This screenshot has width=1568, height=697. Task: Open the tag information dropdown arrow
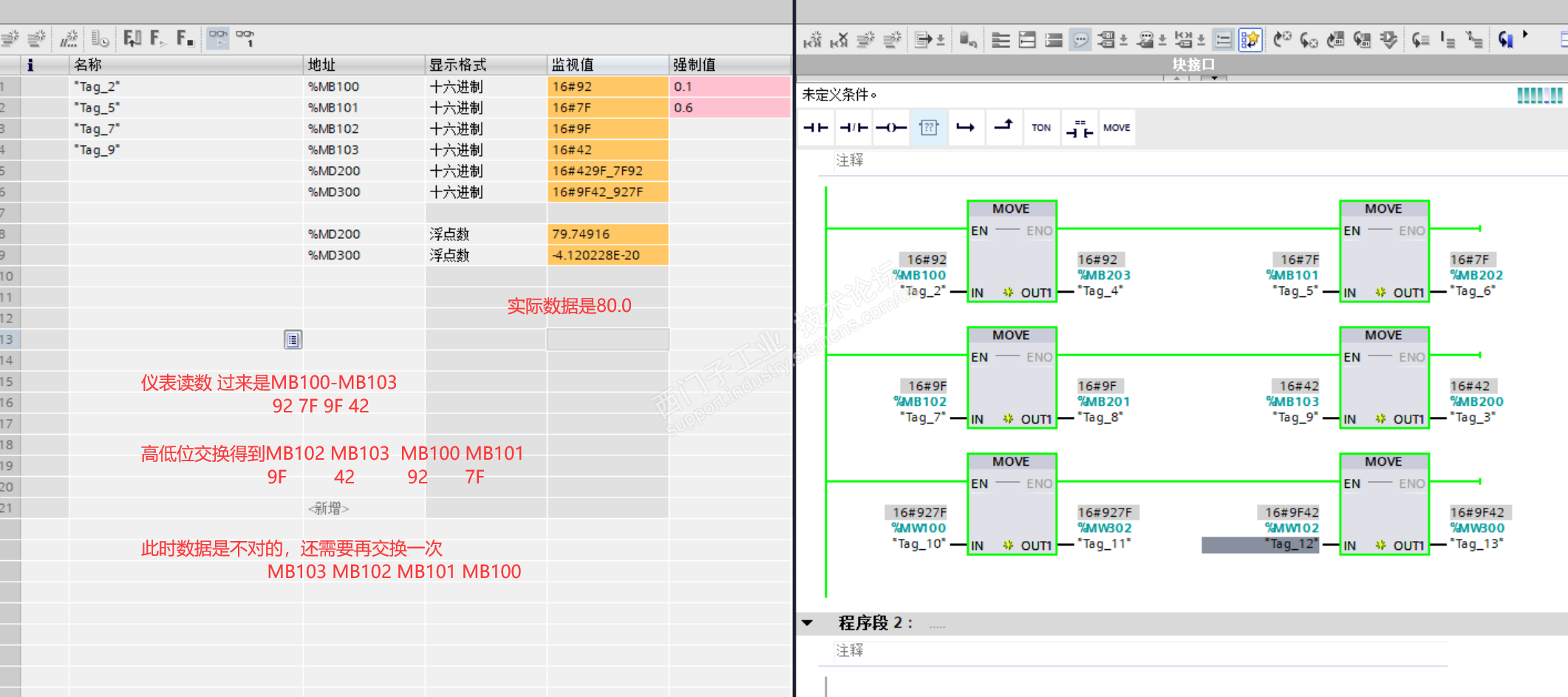pos(1162,40)
